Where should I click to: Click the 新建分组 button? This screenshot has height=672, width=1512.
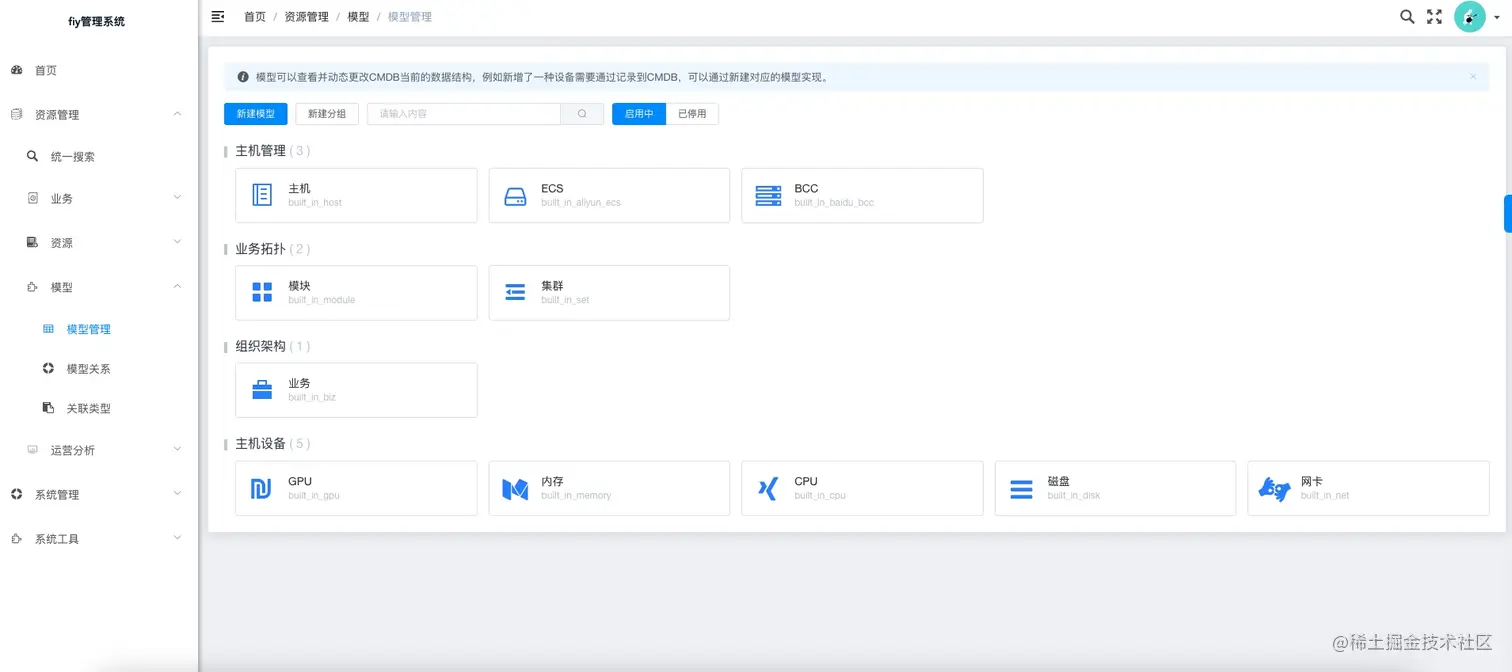(x=327, y=114)
